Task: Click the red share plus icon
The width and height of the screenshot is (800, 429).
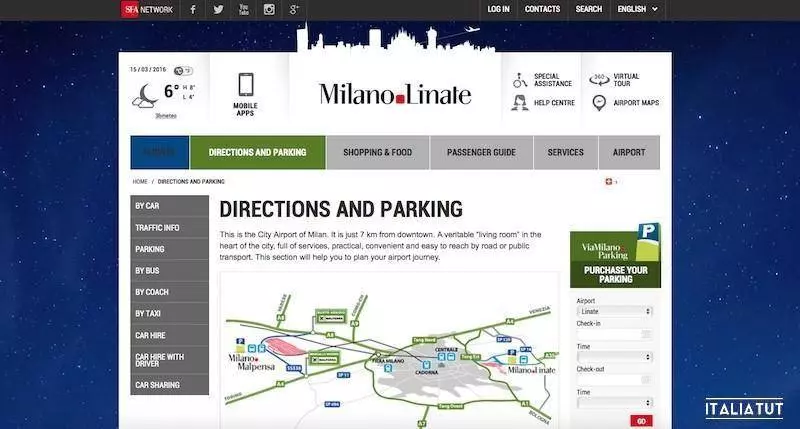Action: [608, 182]
